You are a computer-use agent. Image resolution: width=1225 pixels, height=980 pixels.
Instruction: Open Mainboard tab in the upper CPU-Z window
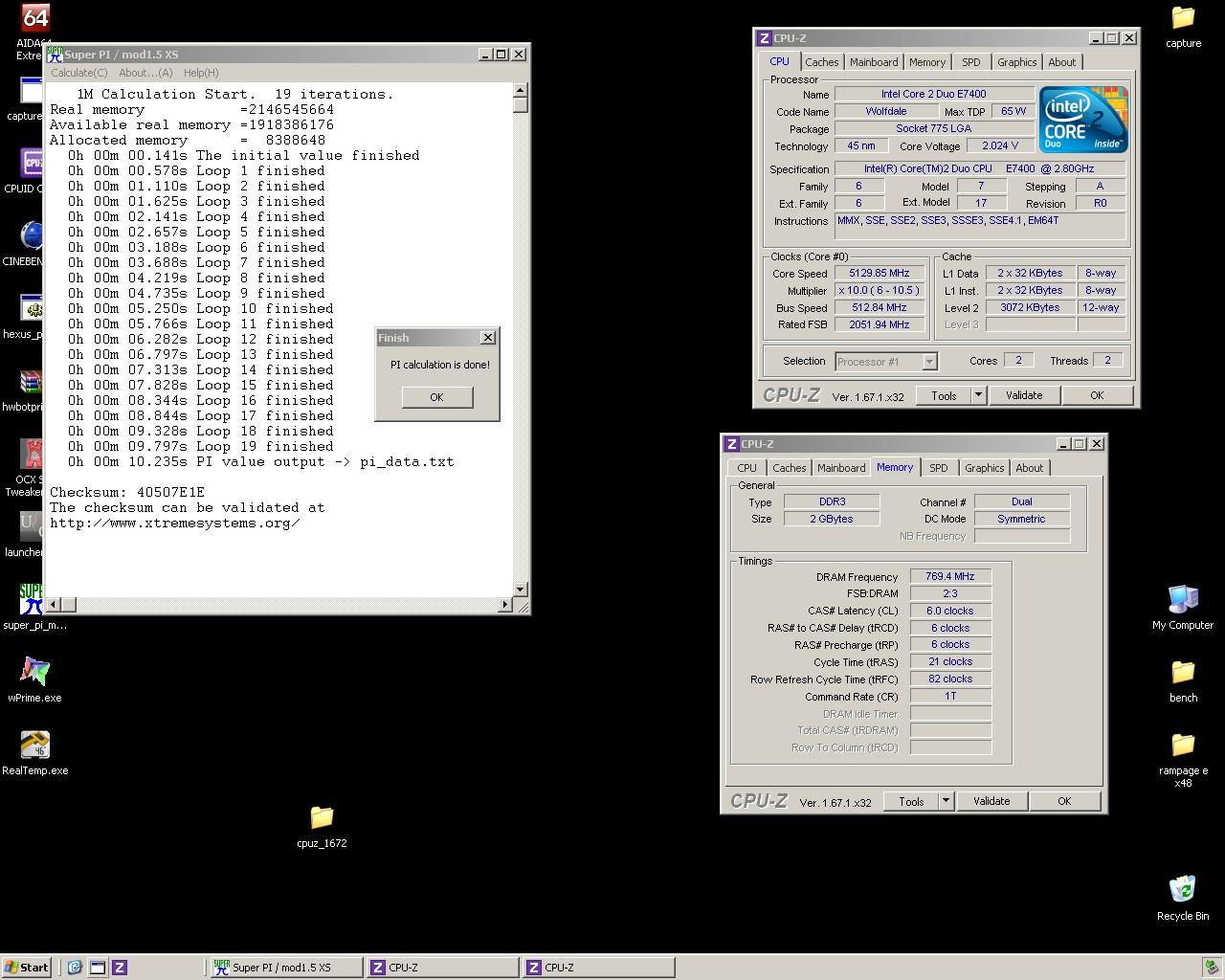tap(874, 62)
